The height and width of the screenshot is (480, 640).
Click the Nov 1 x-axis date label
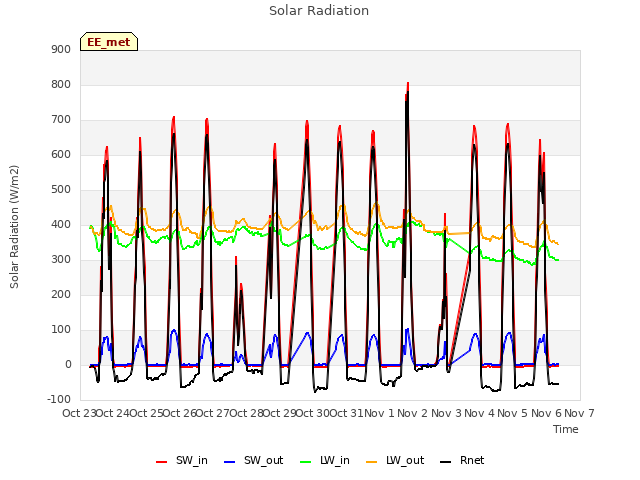pos(379,413)
